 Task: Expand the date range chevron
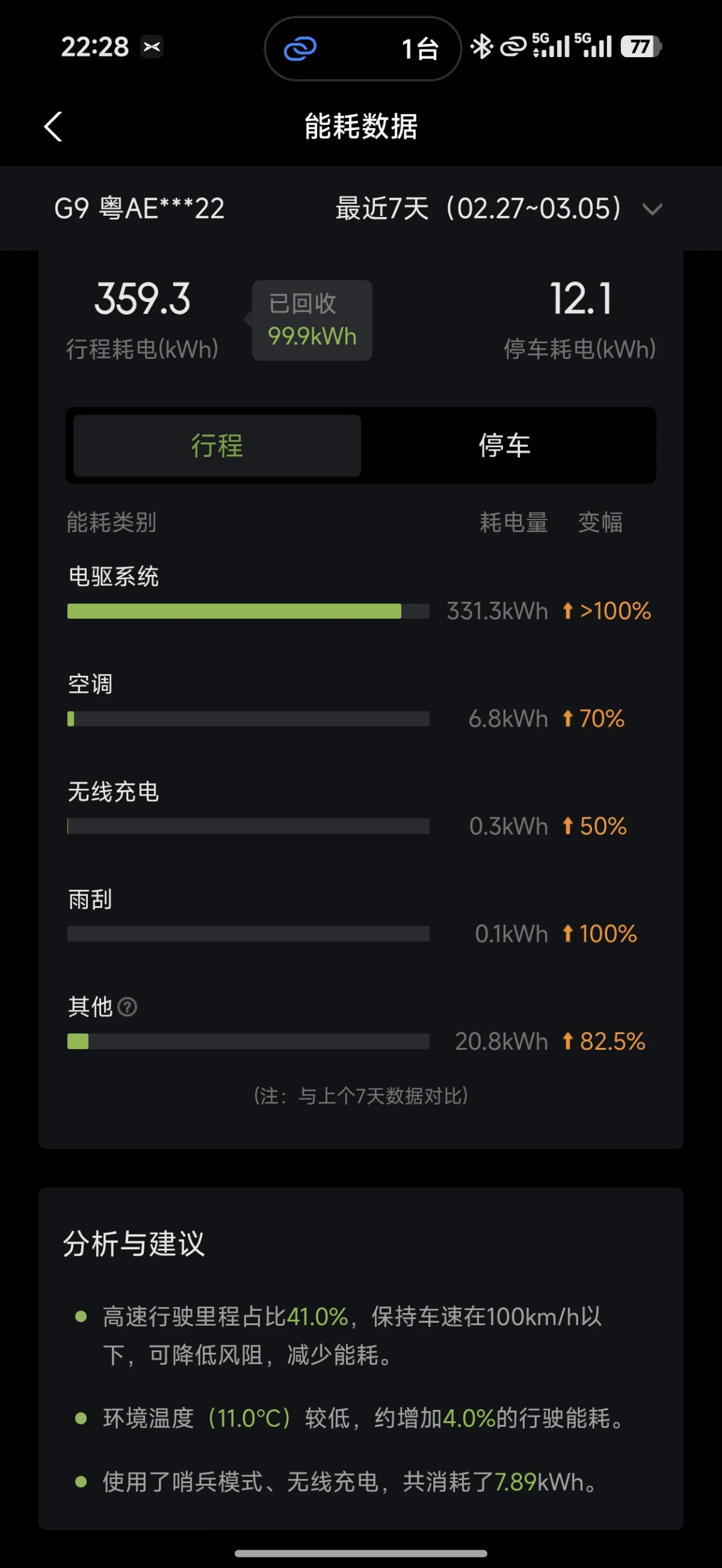653,209
